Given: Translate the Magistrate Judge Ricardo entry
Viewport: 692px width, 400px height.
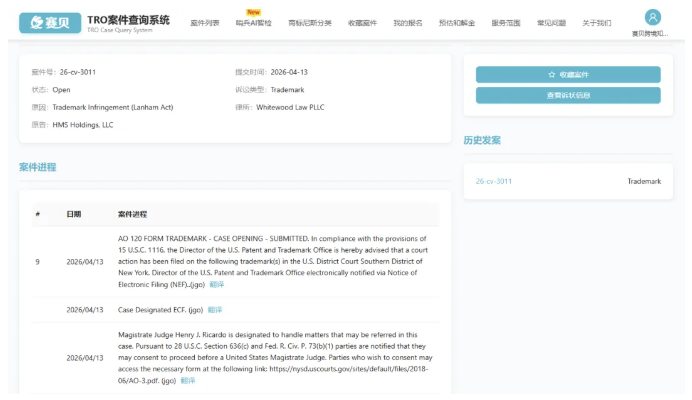Looking at the screenshot, I should (188, 380).
